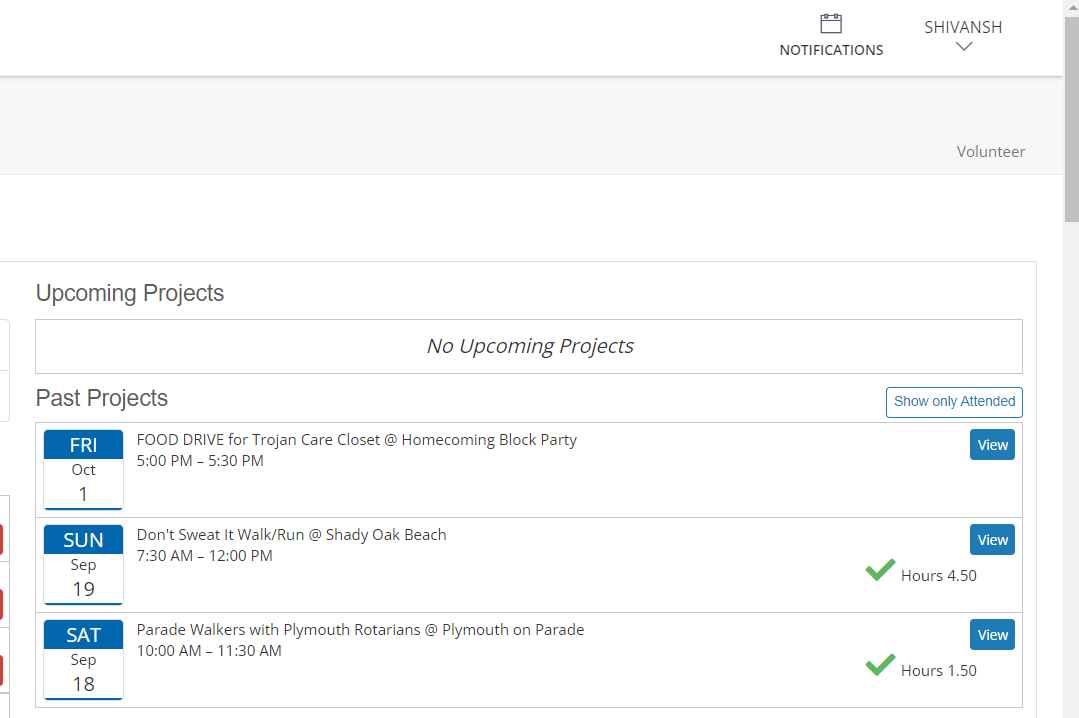Expand the chevron arrow under SHIVANSH
1079x718 pixels.
tap(964, 46)
